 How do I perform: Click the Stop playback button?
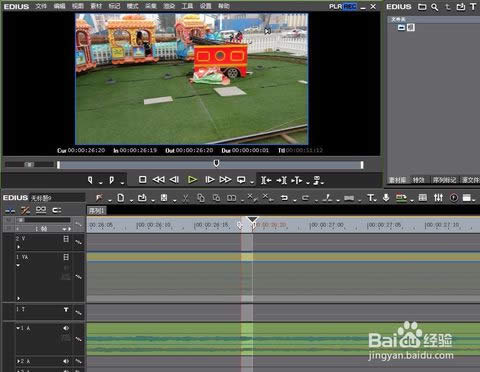(143, 180)
